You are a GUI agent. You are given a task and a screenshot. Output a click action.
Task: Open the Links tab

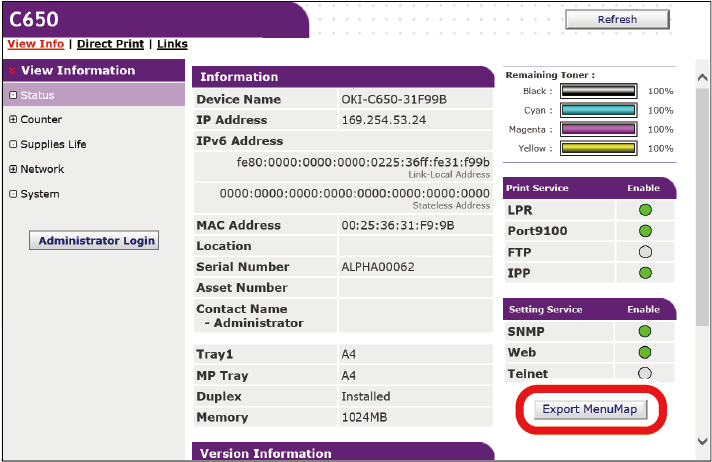[x=171, y=44]
